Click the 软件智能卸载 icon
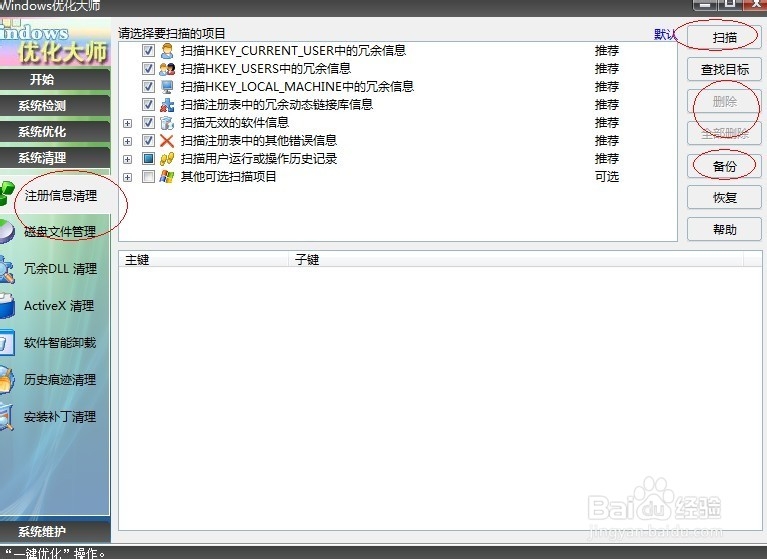This screenshot has width=767, height=559. click(x=7, y=343)
